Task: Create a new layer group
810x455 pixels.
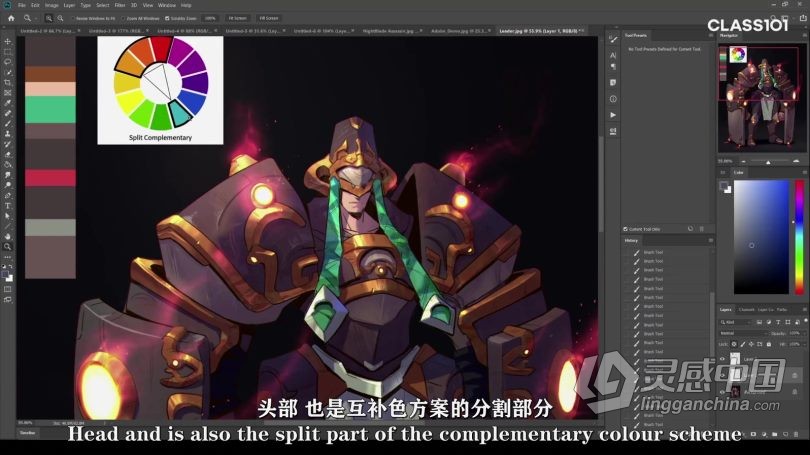Action: tap(775, 434)
